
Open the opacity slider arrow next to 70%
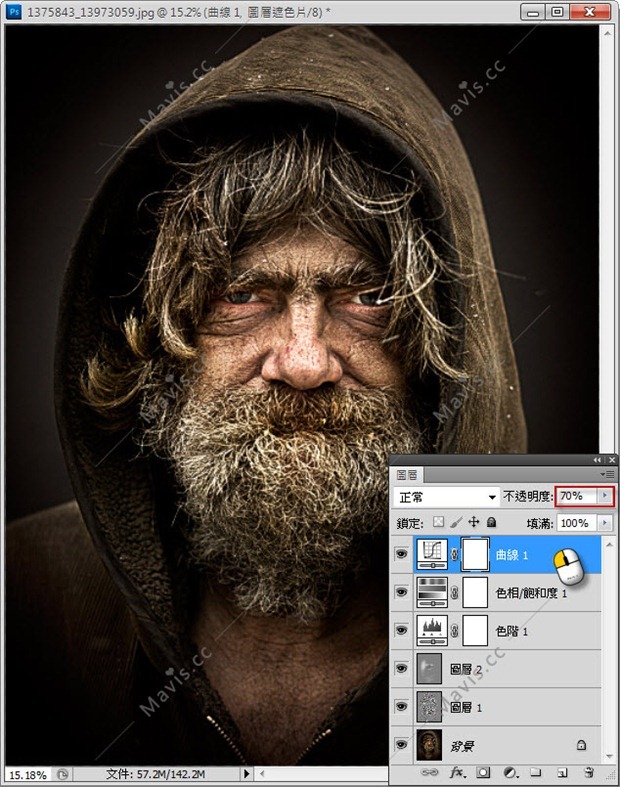(x=605, y=496)
